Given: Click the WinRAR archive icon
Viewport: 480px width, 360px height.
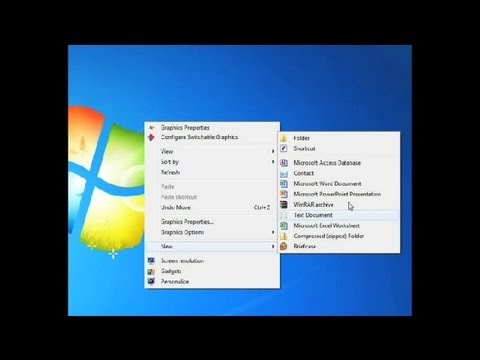Looking at the screenshot, I should pyautogui.click(x=284, y=205).
